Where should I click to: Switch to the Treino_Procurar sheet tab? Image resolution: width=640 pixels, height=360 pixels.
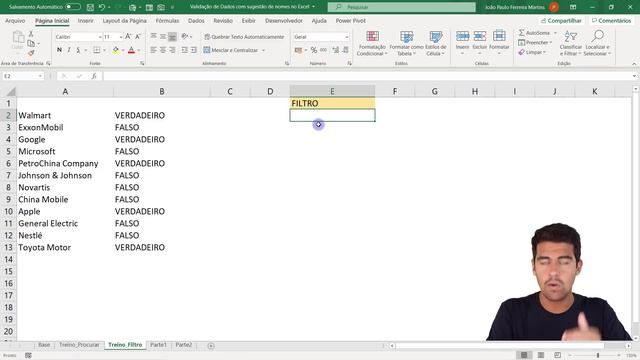[x=79, y=345]
